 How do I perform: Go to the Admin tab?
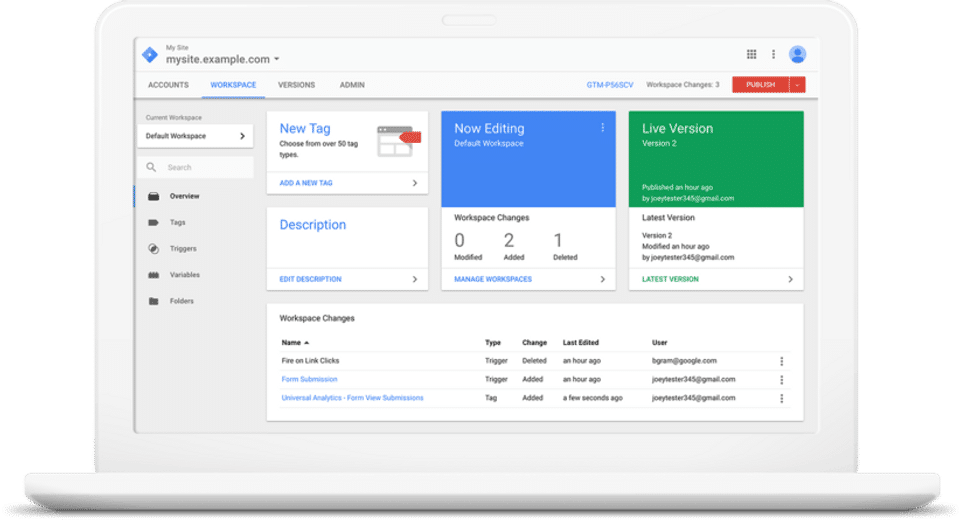click(352, 85)
